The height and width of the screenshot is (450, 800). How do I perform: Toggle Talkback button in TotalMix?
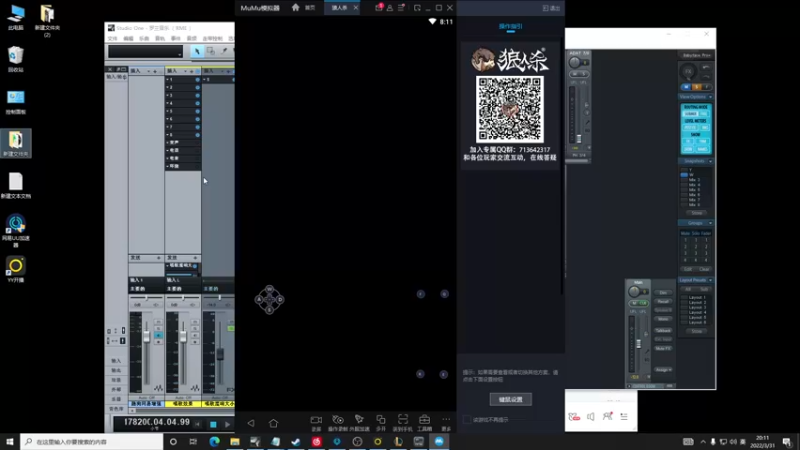[x=663, y=331]
